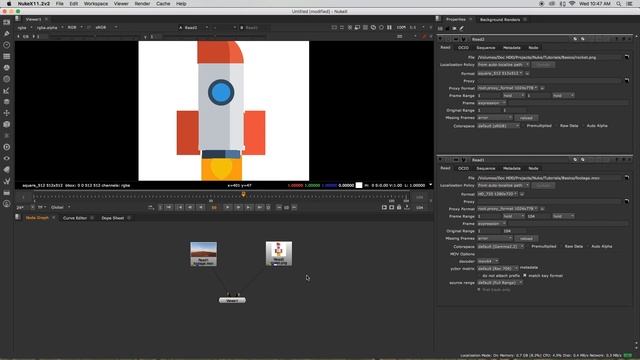Click the Read1 footage node thumbnail
This screenshot has height=360, width=640.
[204, 254]
